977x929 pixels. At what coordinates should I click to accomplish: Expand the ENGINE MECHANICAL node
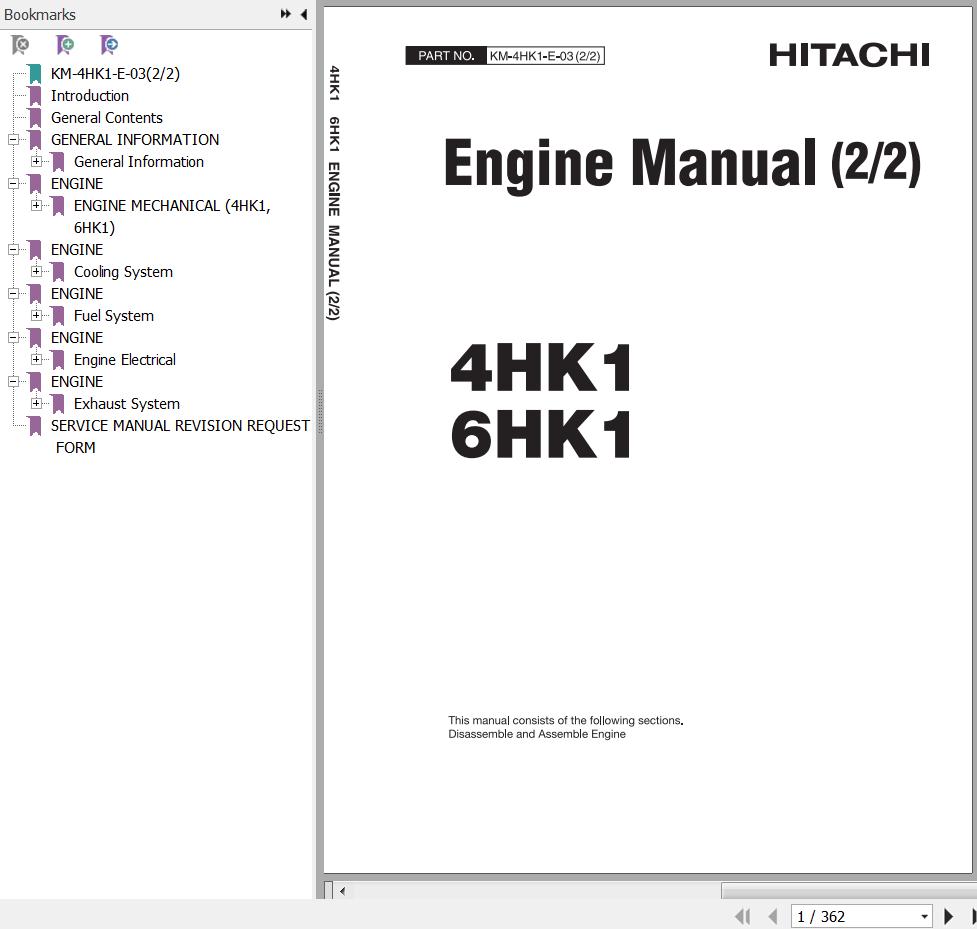pos(36,205)
